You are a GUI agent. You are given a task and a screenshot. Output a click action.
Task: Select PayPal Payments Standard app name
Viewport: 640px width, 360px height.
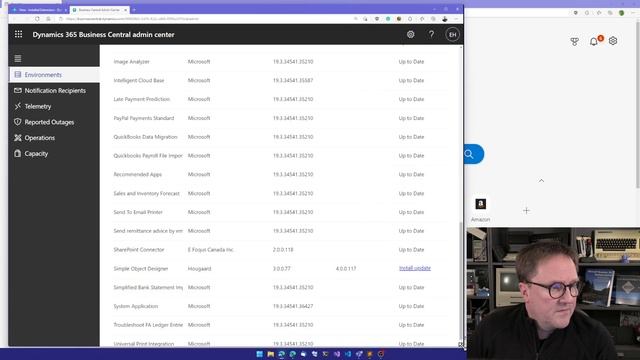[x=144, y=118]
